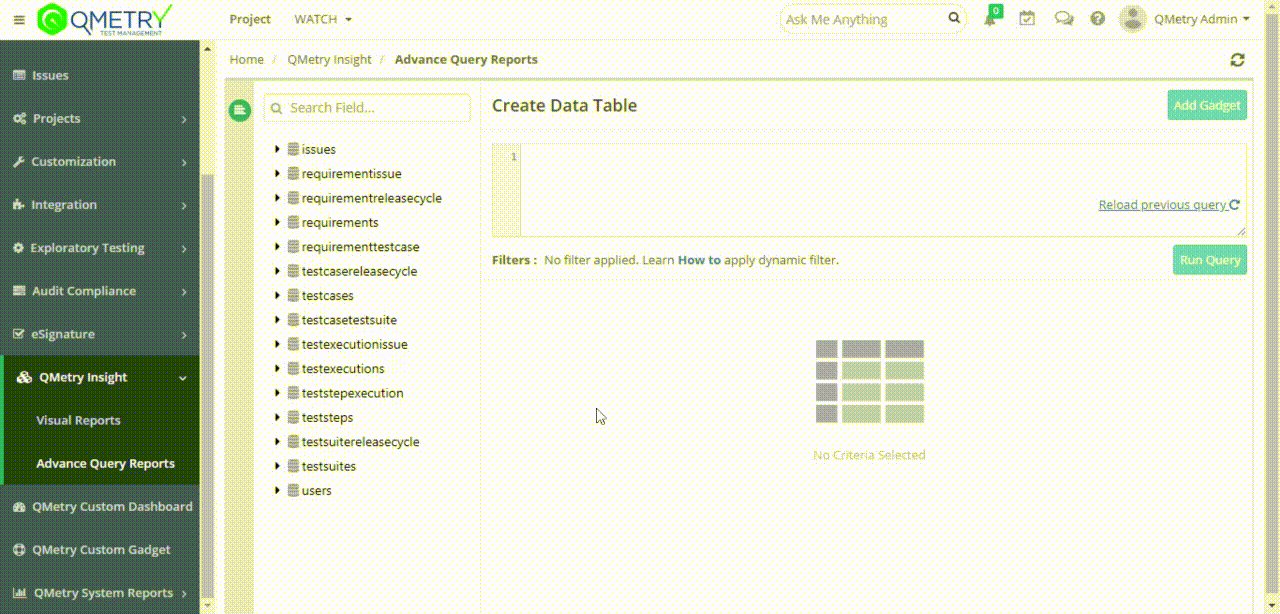Expand the requirementissue table node
1280x614 pixels.
pos(277,173)
